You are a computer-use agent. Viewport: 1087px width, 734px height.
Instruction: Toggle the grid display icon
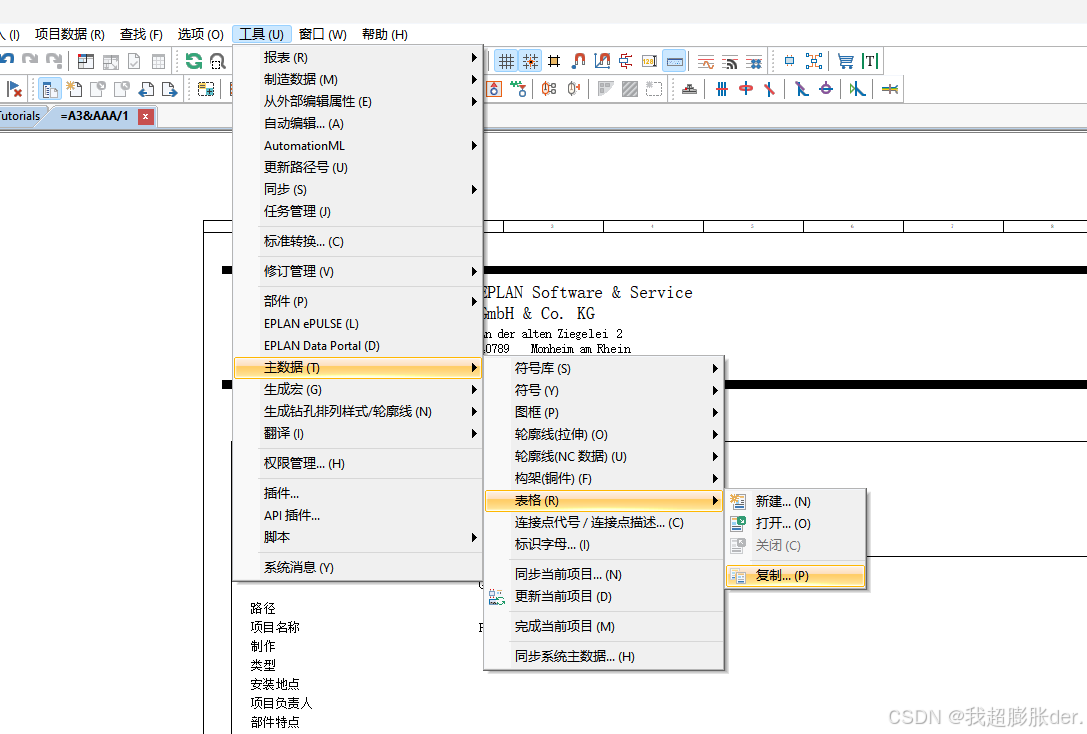(x=507, y=61)
